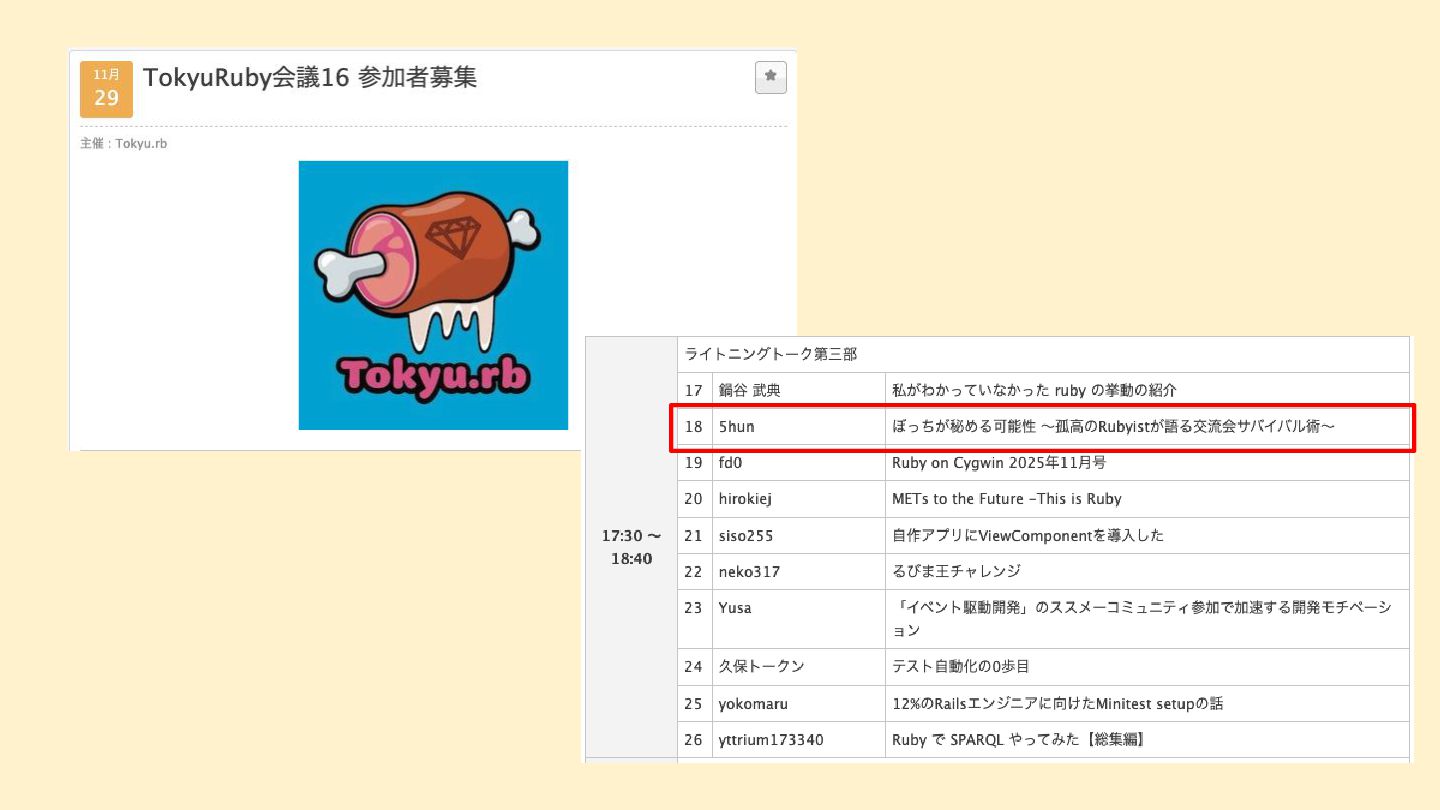Click speaker name Yusa
This screenshot has height=810, width=1440.
point(735,608)
